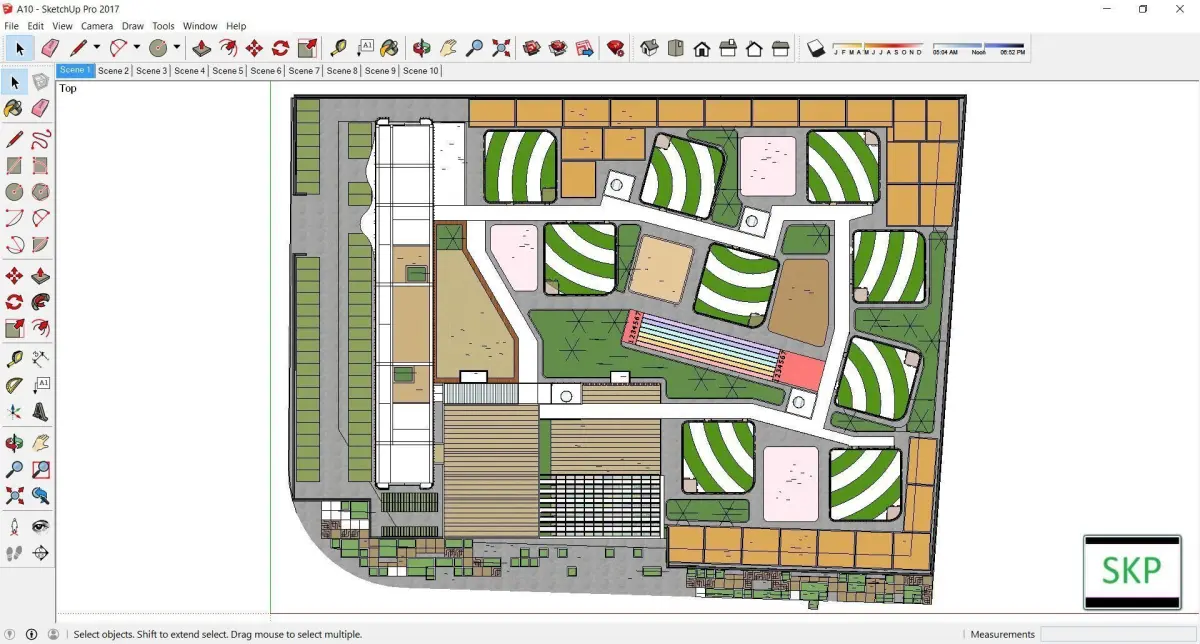Select the Dimensions tool
The image size is (1200, 644).
click(x=40, y=357)
